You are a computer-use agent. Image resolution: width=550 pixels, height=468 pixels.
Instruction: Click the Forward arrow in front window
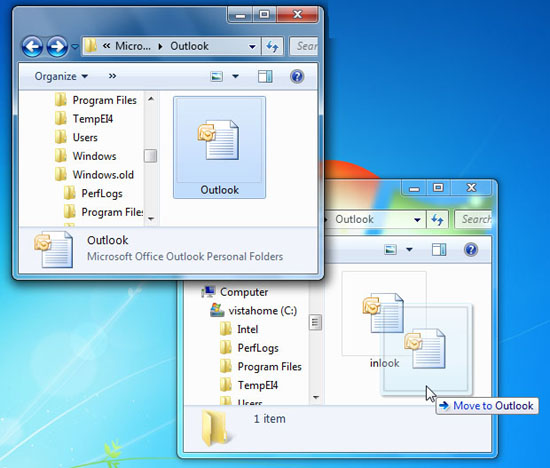click(57, 46)
